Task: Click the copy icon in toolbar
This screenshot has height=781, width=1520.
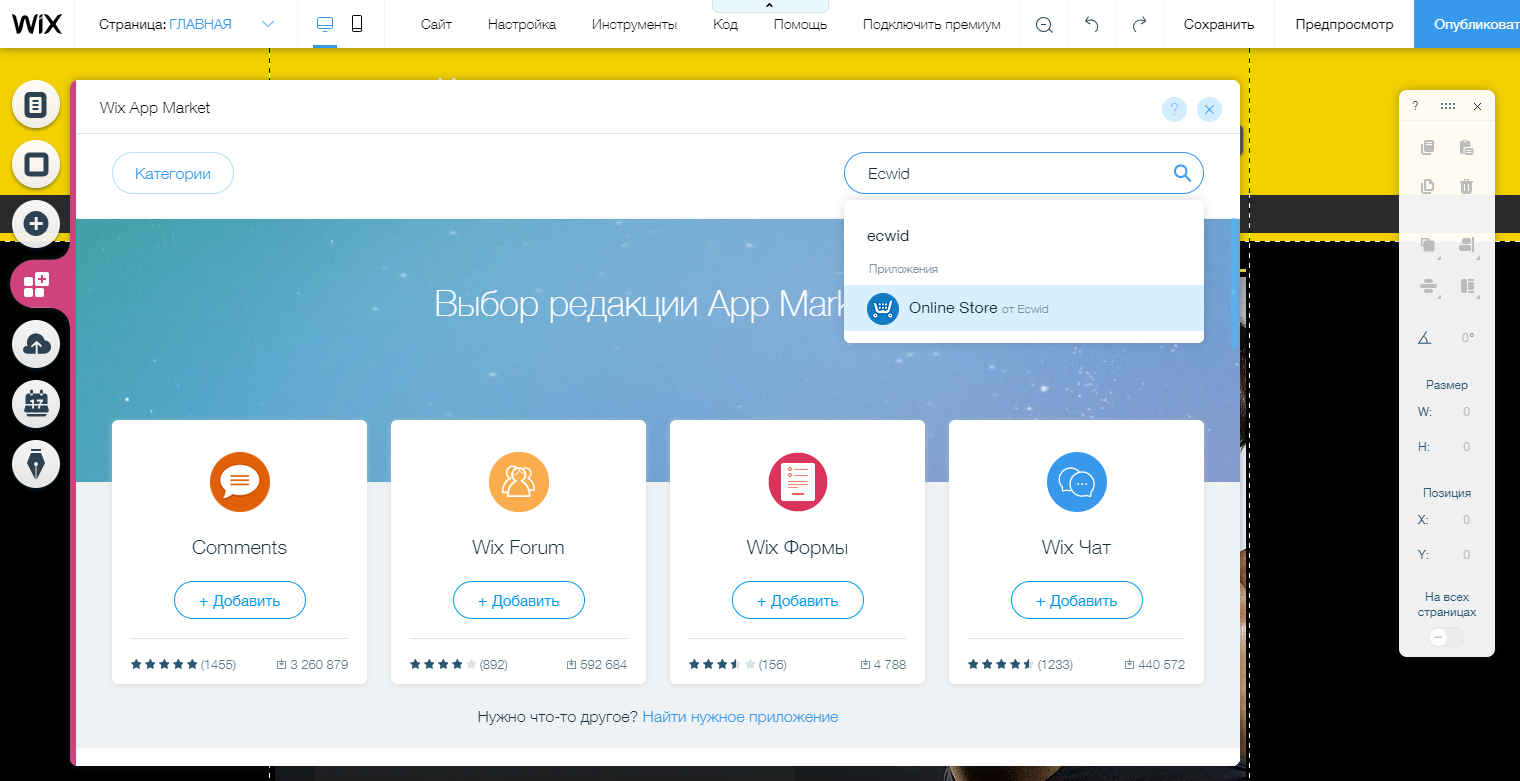Action: click(x=1428, y=148)
